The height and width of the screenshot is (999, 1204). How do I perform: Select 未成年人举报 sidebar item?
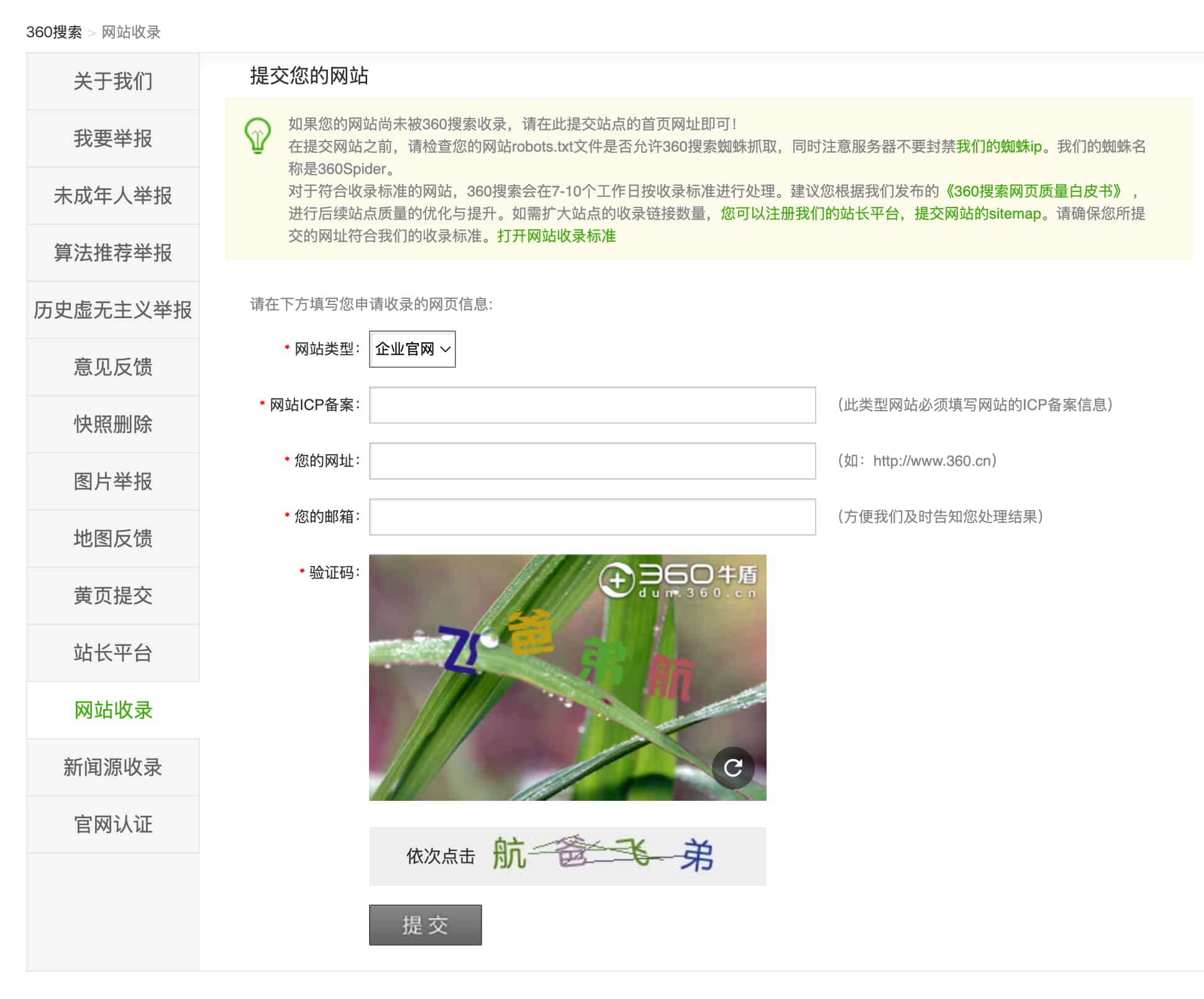[113, 196]
